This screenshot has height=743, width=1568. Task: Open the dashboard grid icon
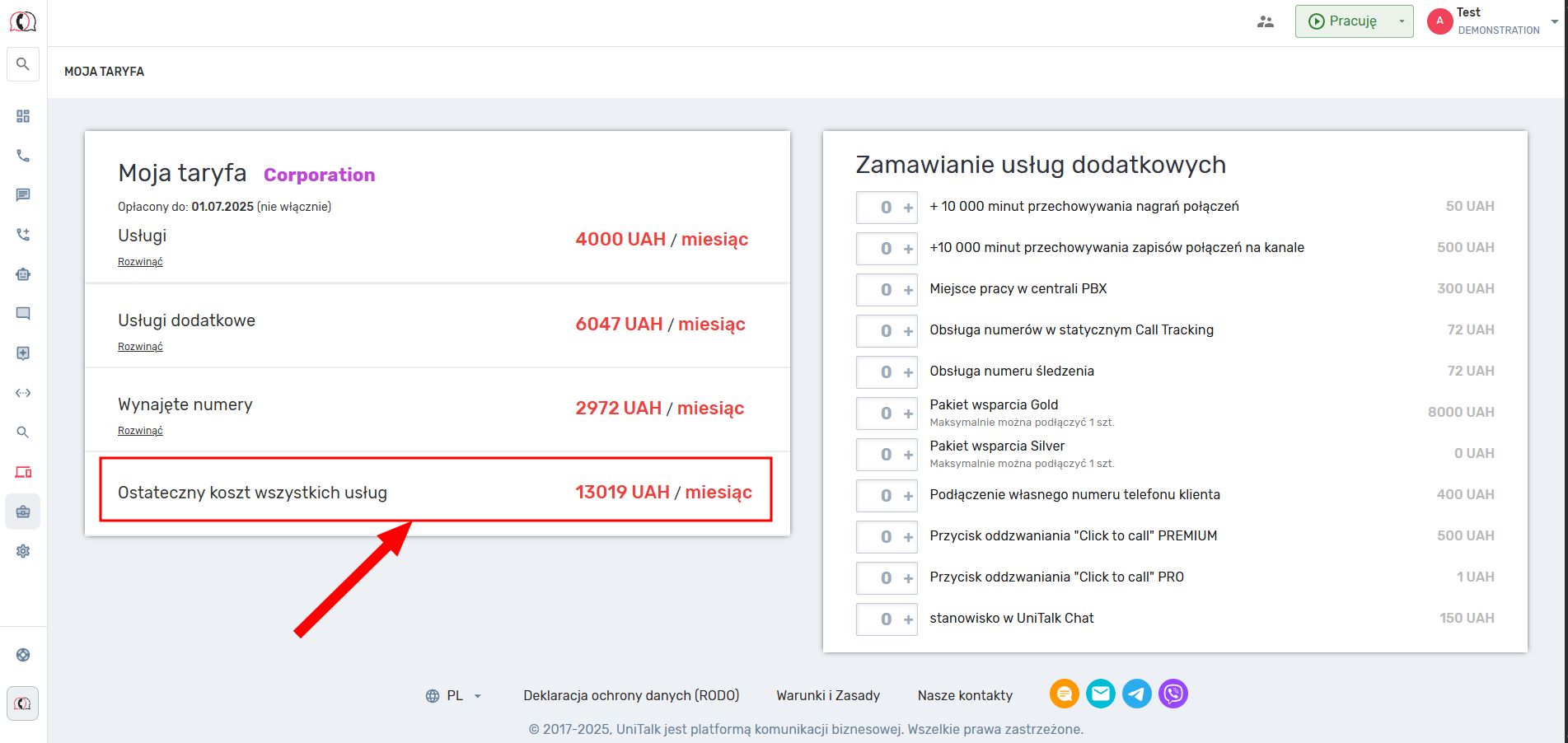pos(23,116)
